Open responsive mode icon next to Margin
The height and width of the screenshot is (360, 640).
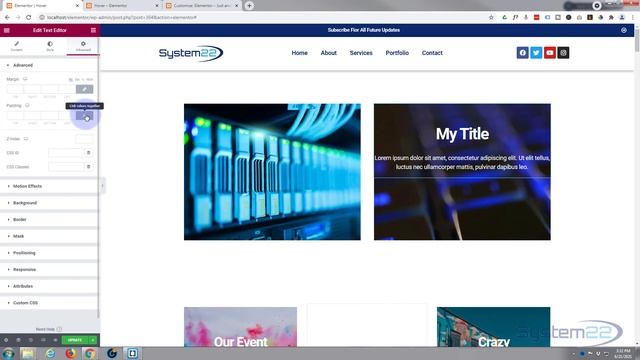[x=25, y=79]
